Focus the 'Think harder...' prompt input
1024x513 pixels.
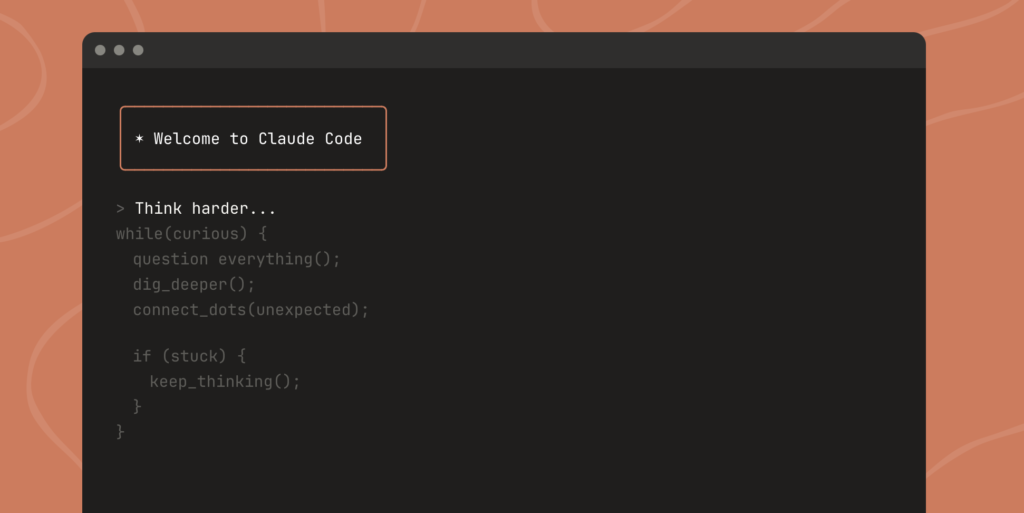coord(205,209)
